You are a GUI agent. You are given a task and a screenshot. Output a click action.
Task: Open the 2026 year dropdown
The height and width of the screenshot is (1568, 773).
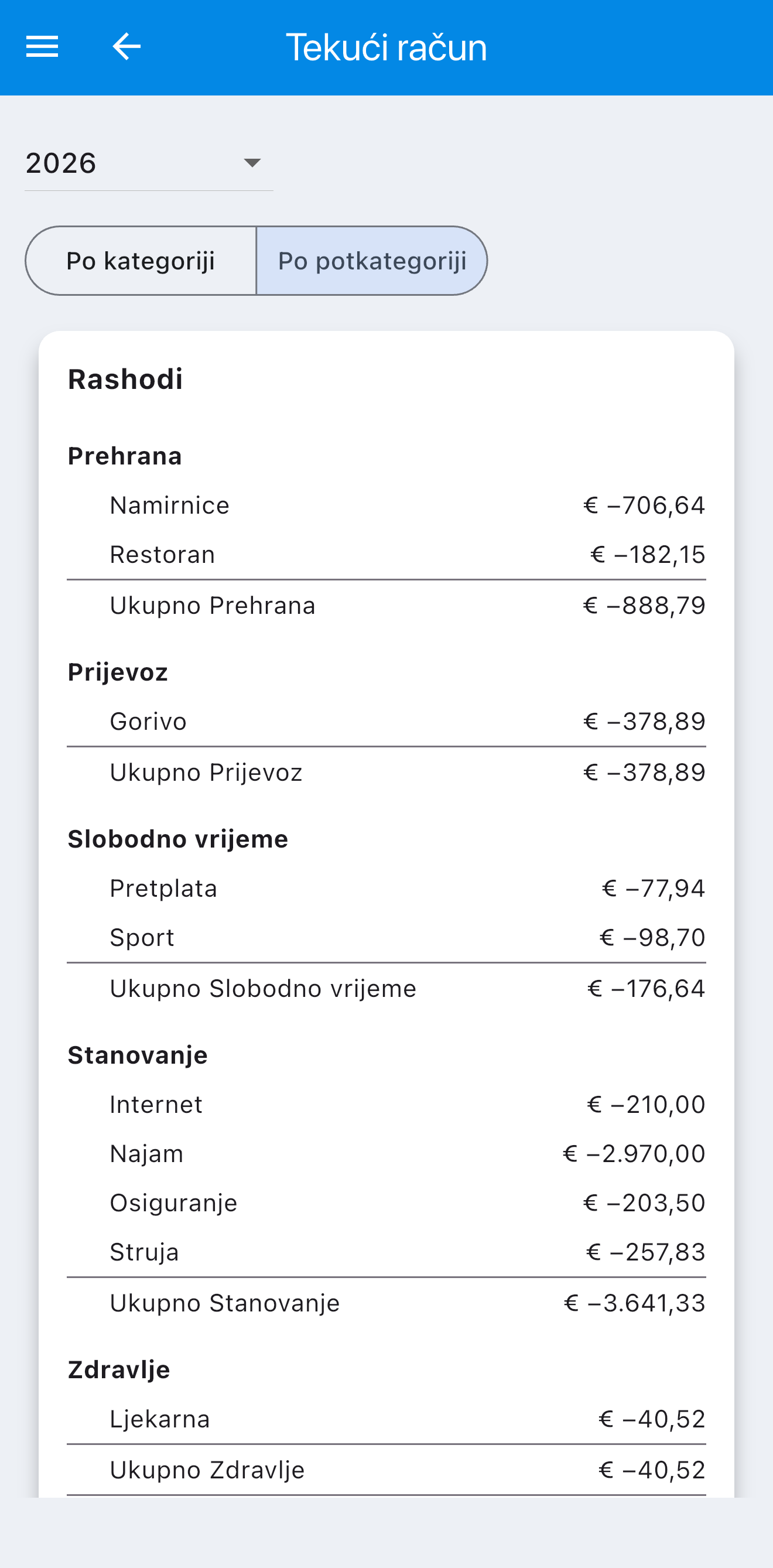(149, 163)
